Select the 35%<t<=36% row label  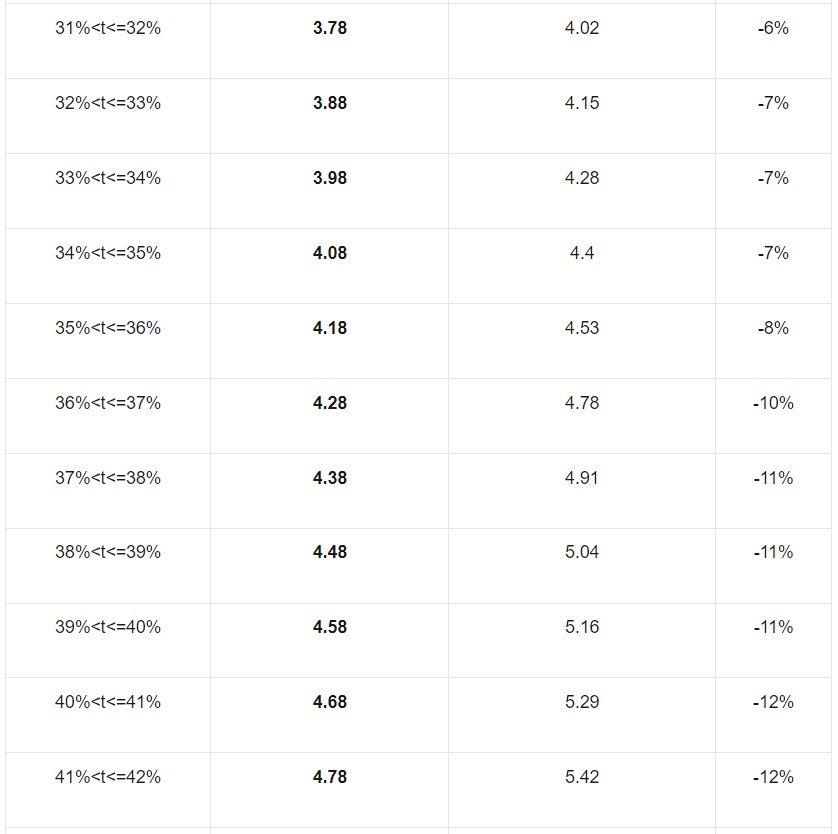point(108,328)
